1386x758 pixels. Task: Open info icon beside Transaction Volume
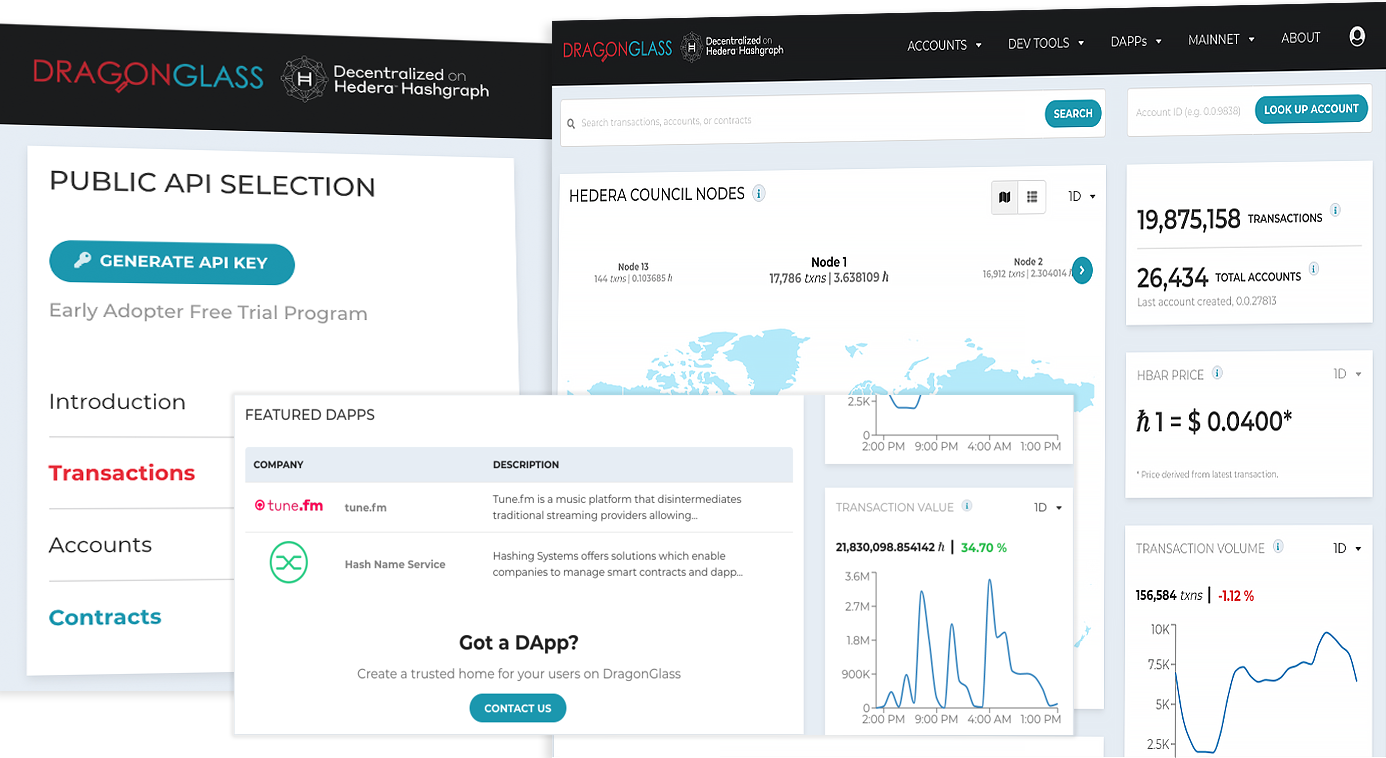[1278, 547]
